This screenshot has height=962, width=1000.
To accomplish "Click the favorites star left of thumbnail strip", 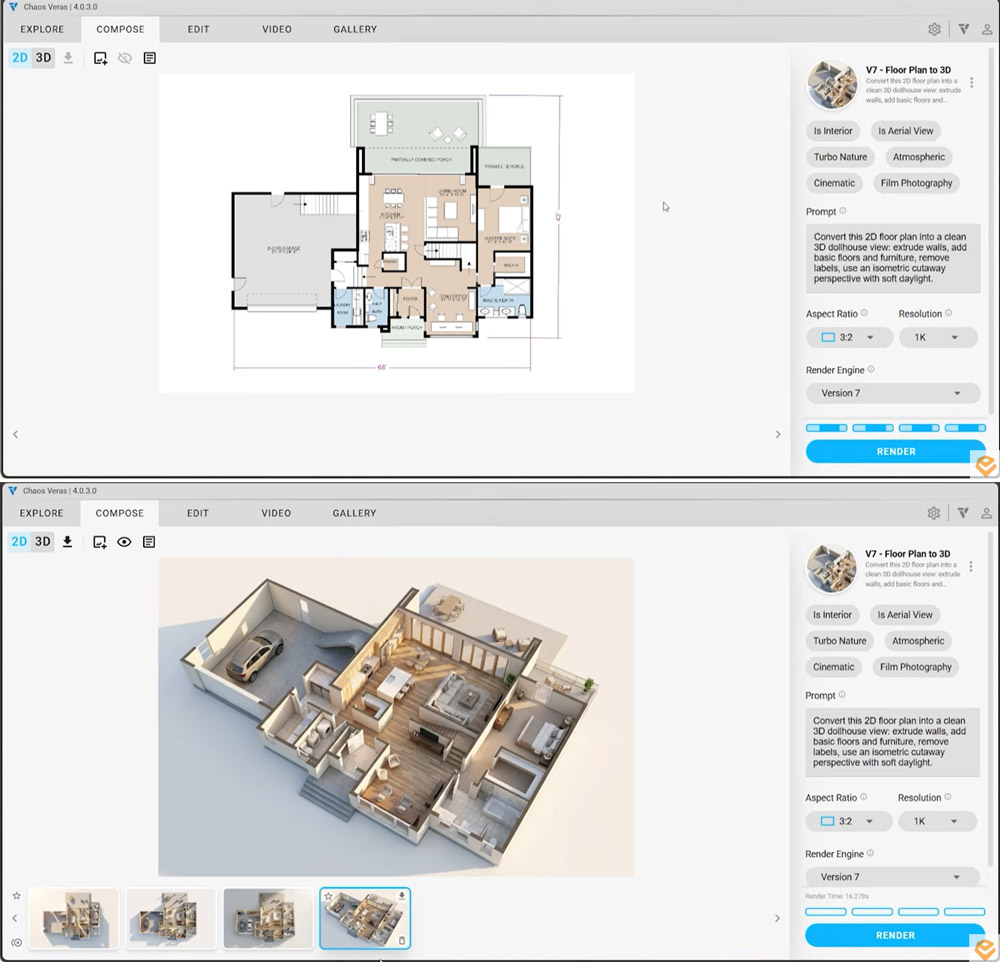I will [16, 896].
